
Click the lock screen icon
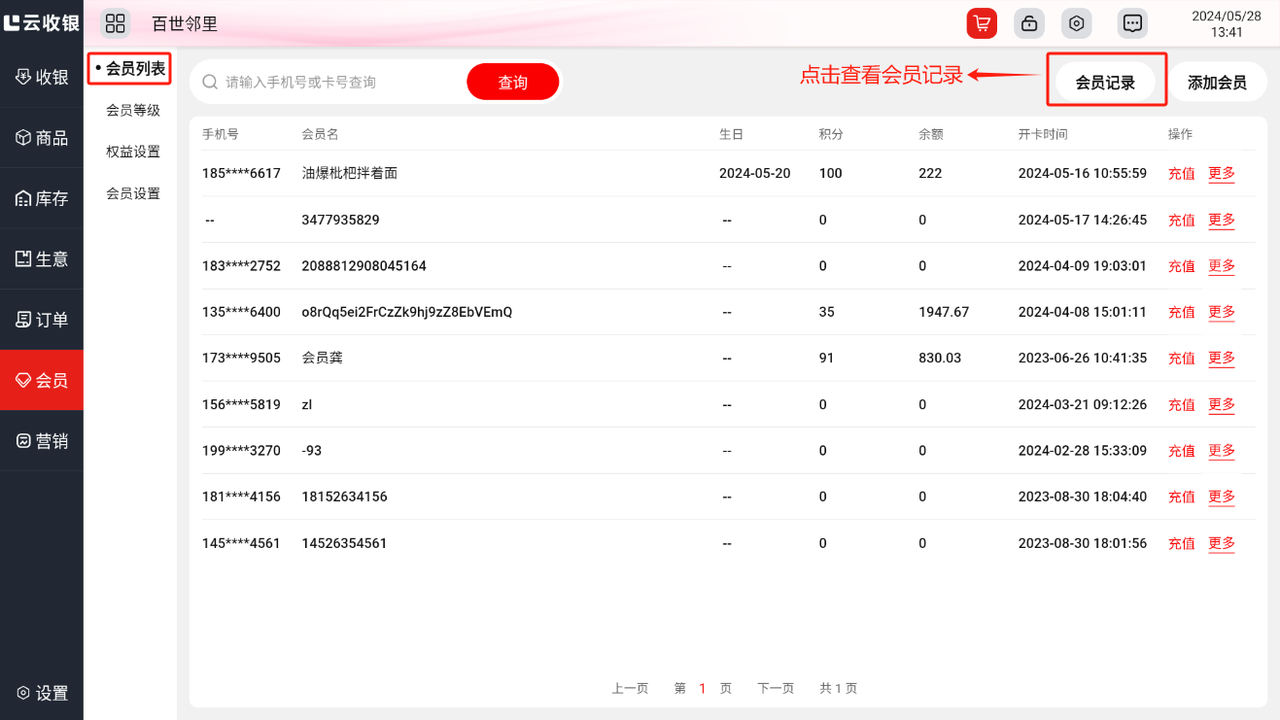pos(1029,23)
